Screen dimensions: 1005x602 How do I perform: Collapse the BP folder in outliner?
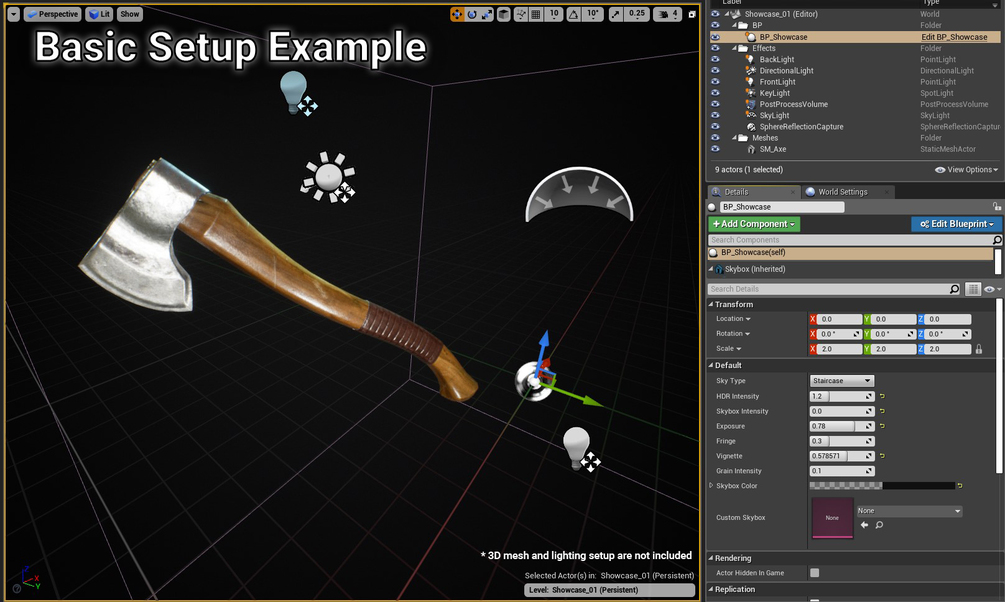pyautogui.click(x=735, y=26)
